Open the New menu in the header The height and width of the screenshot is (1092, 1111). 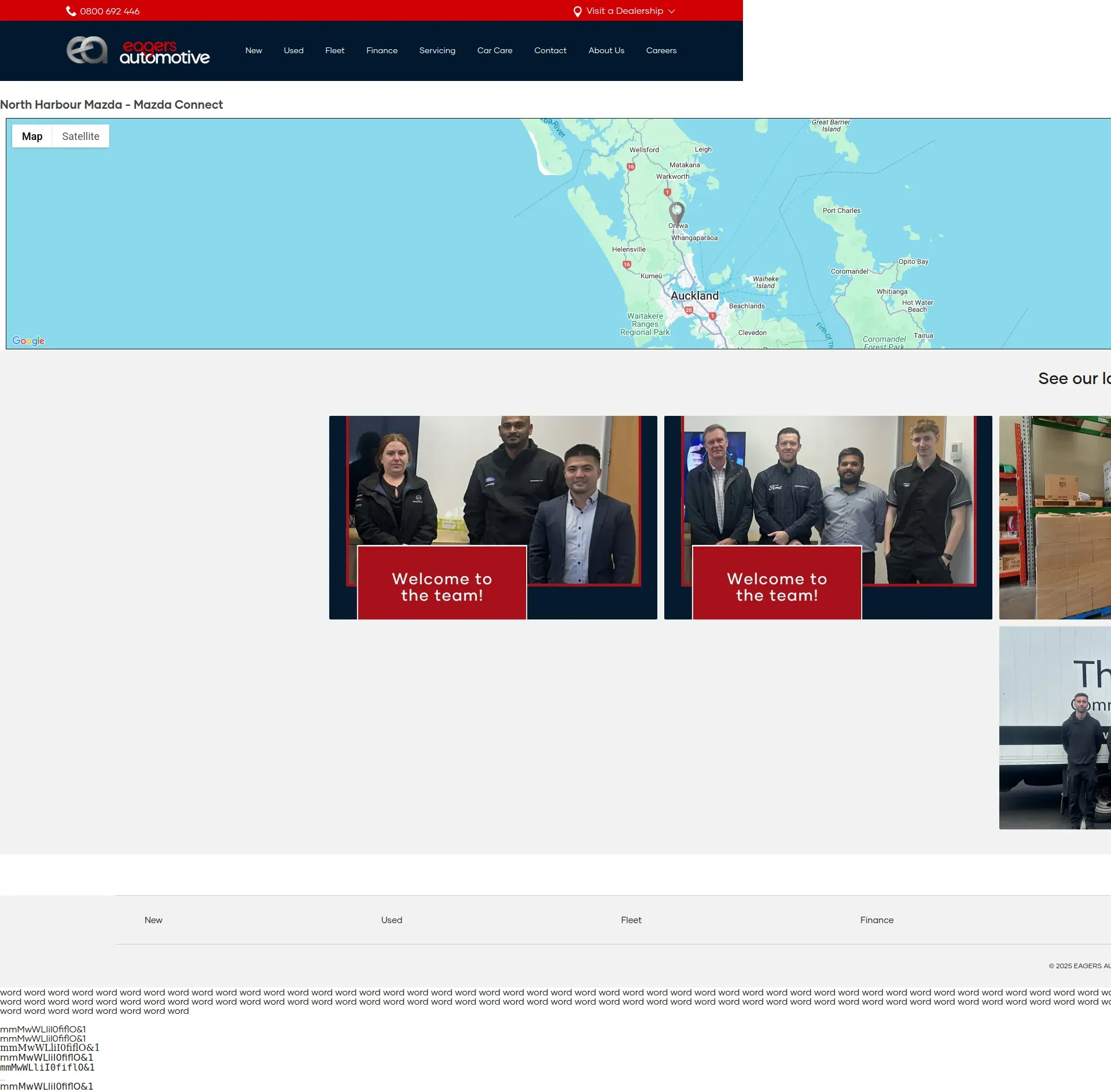(x=253, y=50)
